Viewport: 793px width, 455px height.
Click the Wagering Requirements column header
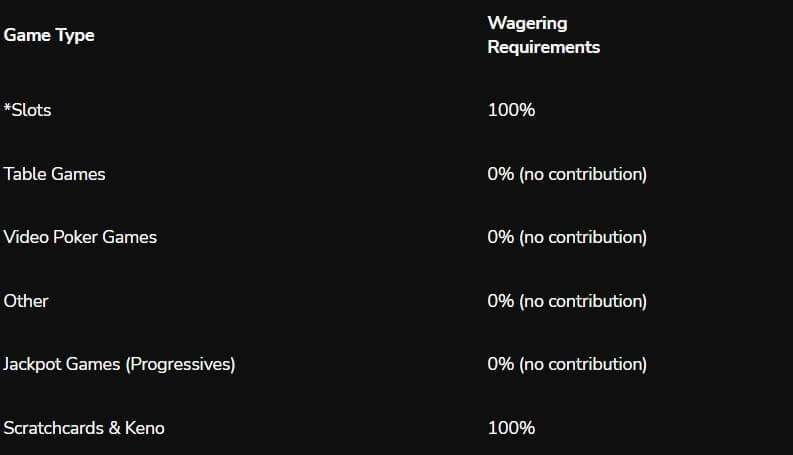tap(544, 35)
